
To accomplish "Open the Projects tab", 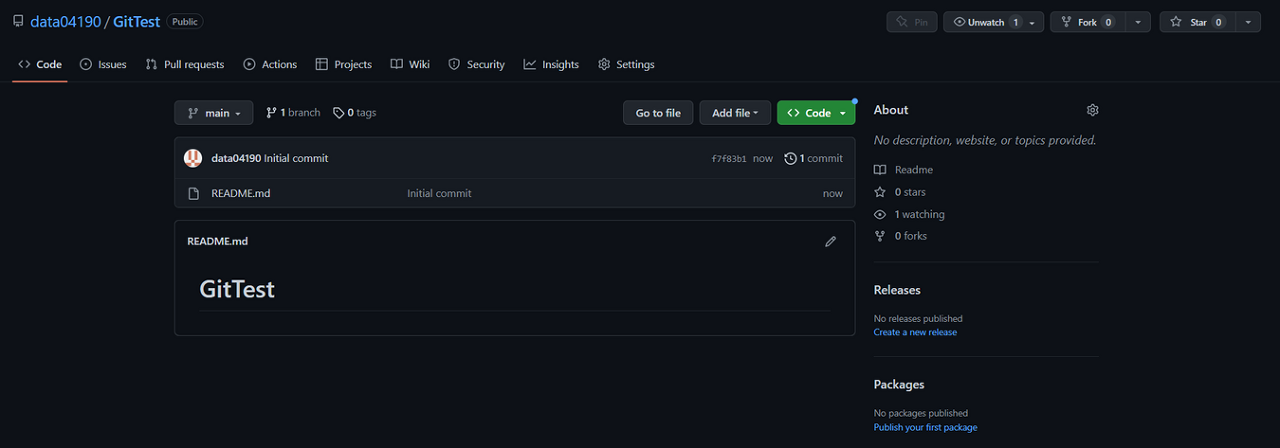I will click(344, 64).
